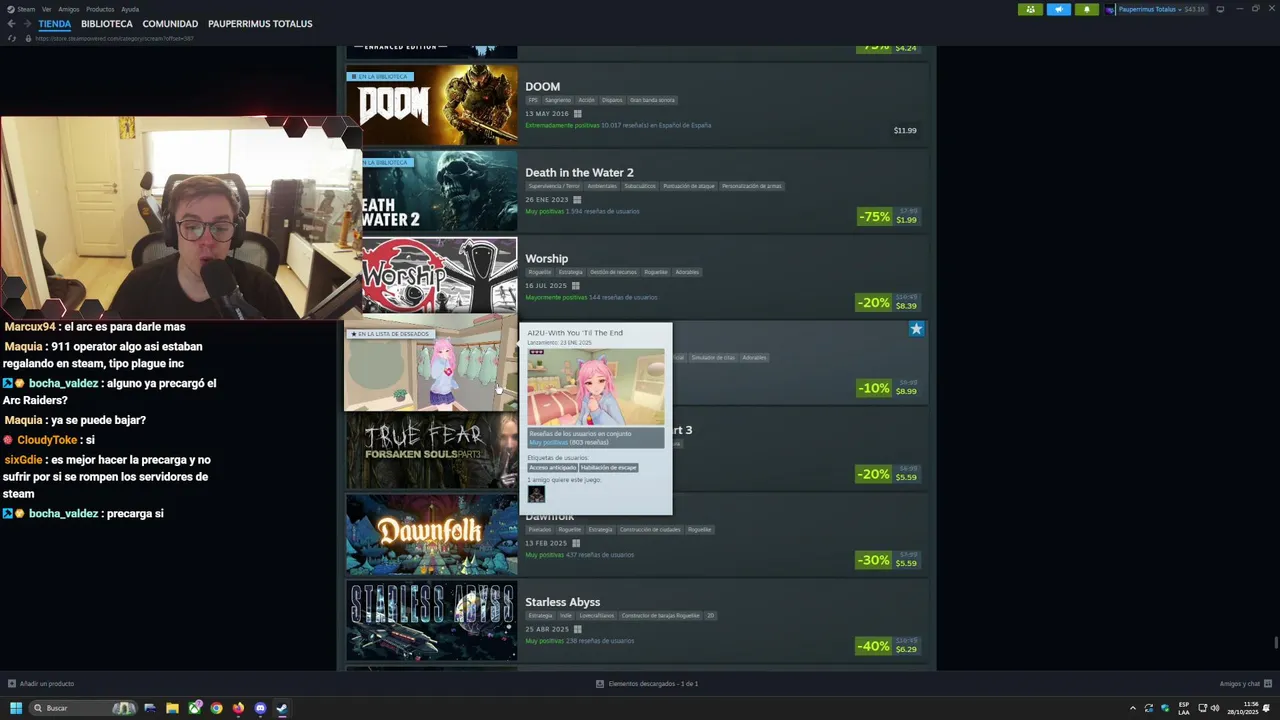Click the user avatar in the top bar
Image resolution: width=1280 pixels, height=720 pixels.
(1111, 9)
